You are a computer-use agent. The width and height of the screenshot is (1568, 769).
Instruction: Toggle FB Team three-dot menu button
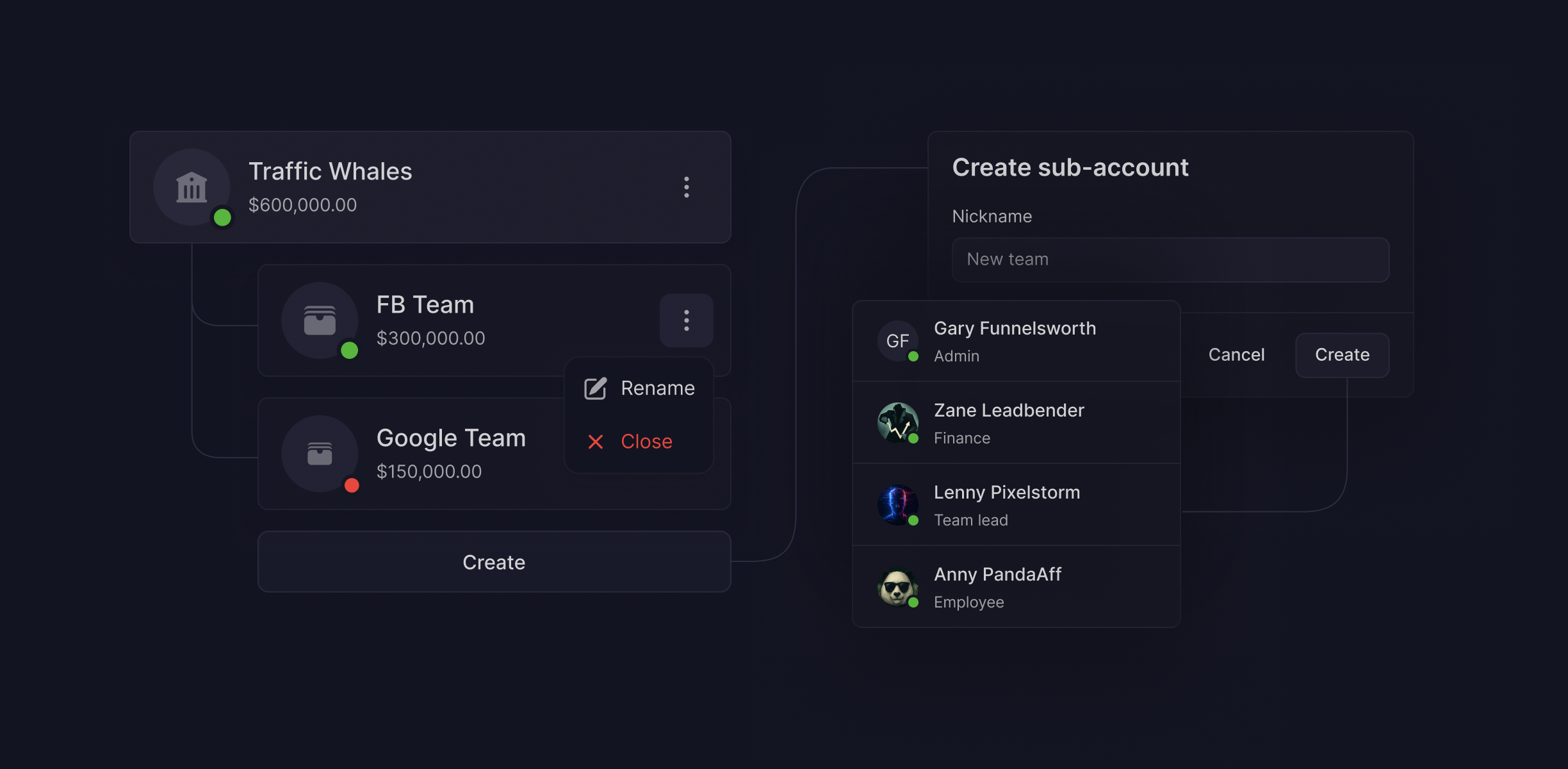[686, 320]
